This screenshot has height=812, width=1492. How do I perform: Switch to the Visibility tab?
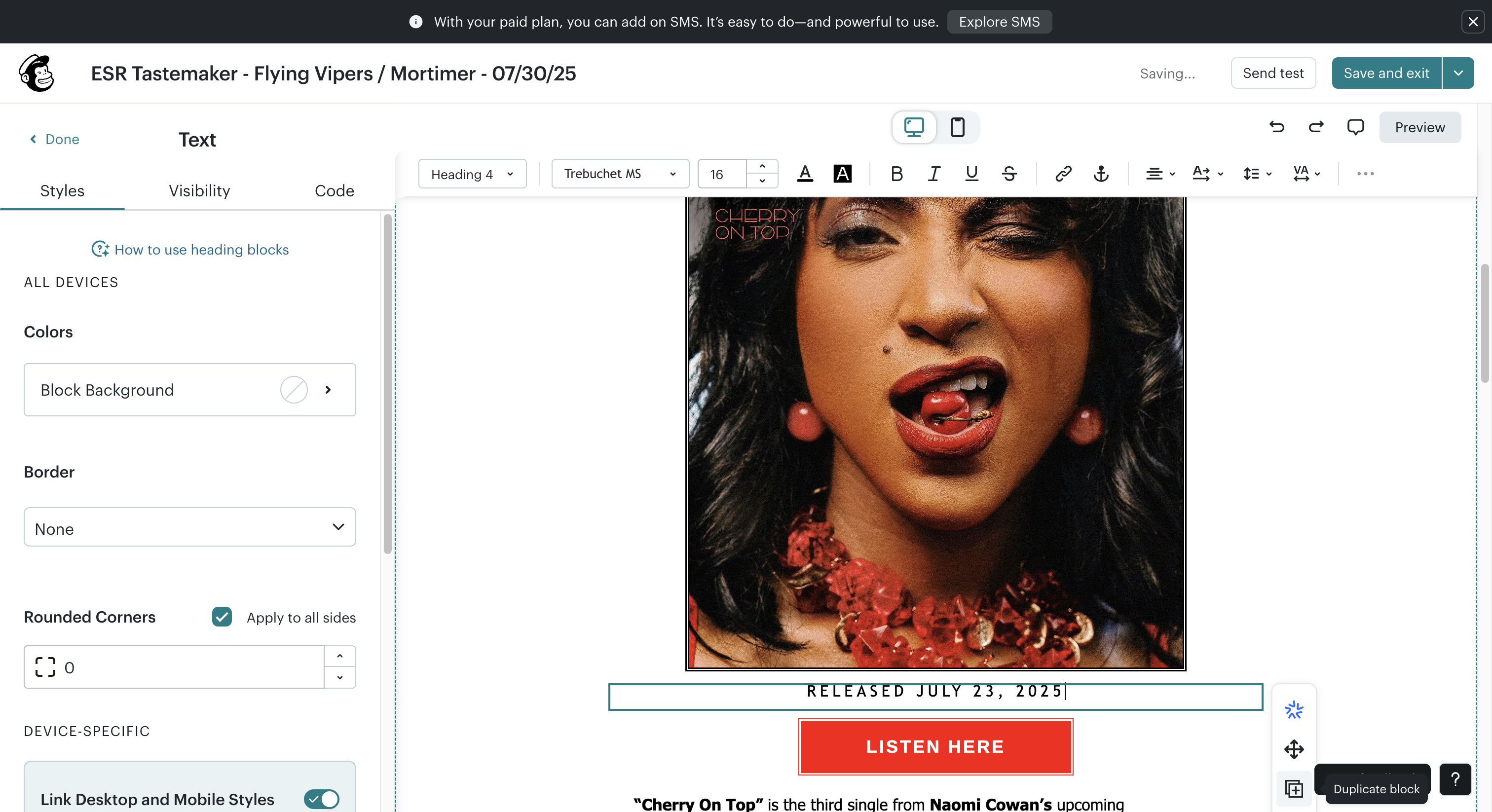(199, 191)
